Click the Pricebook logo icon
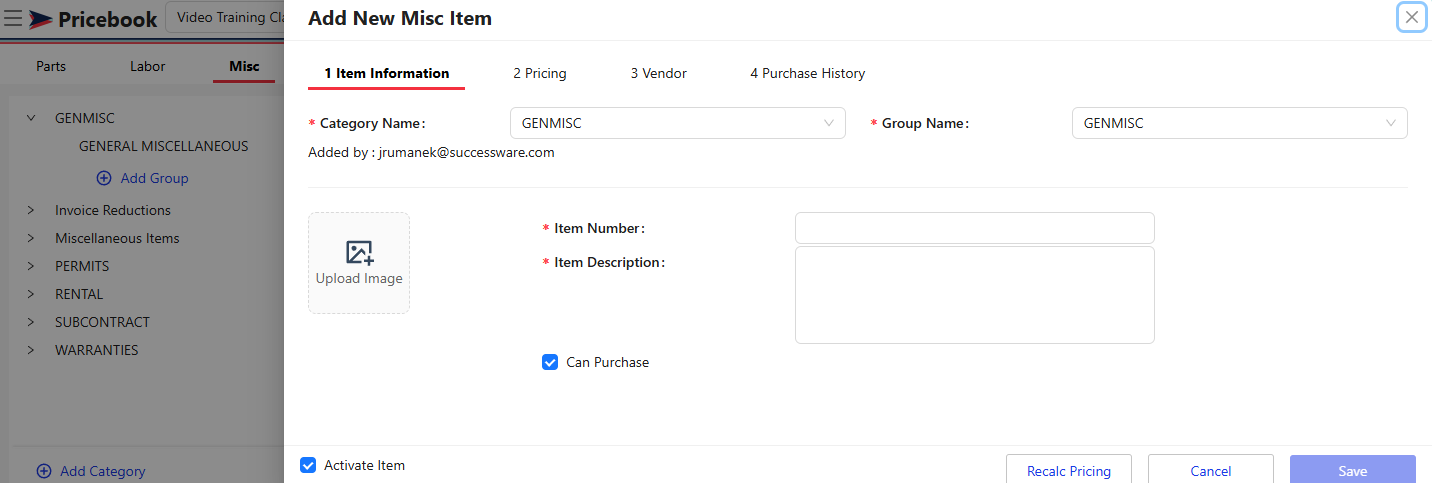The width and height of the screenshot is (1432, 483). (x=40, y=19)
